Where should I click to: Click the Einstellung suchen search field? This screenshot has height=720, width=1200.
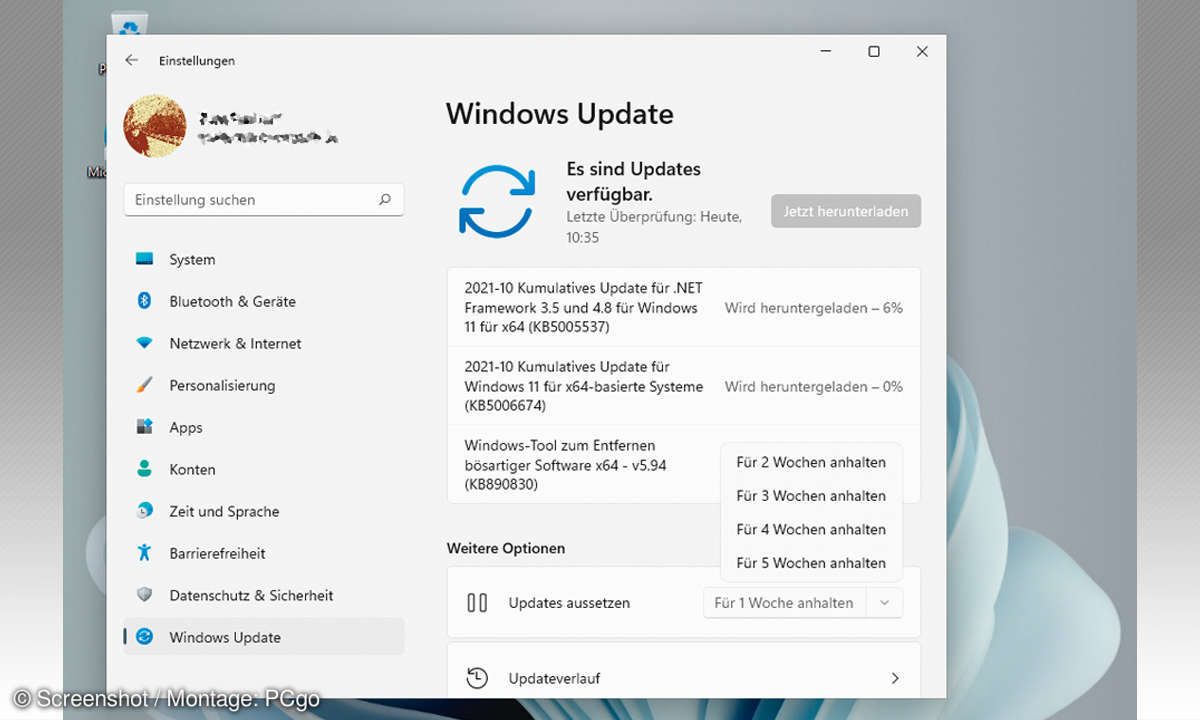[264, 200]
